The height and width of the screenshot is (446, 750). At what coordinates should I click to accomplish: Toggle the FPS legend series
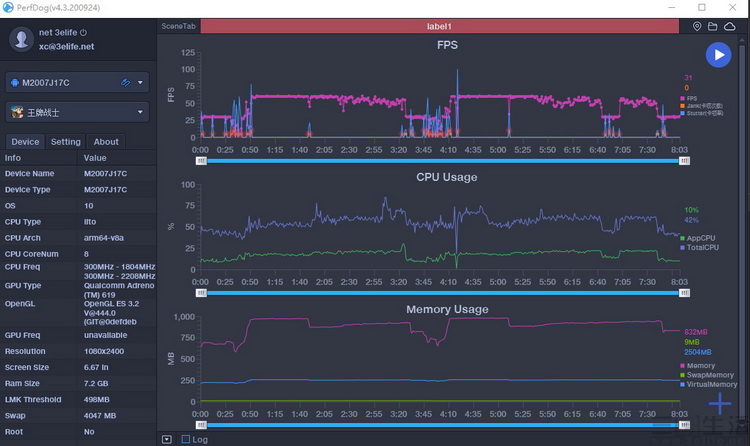click(x=688, y=98)
